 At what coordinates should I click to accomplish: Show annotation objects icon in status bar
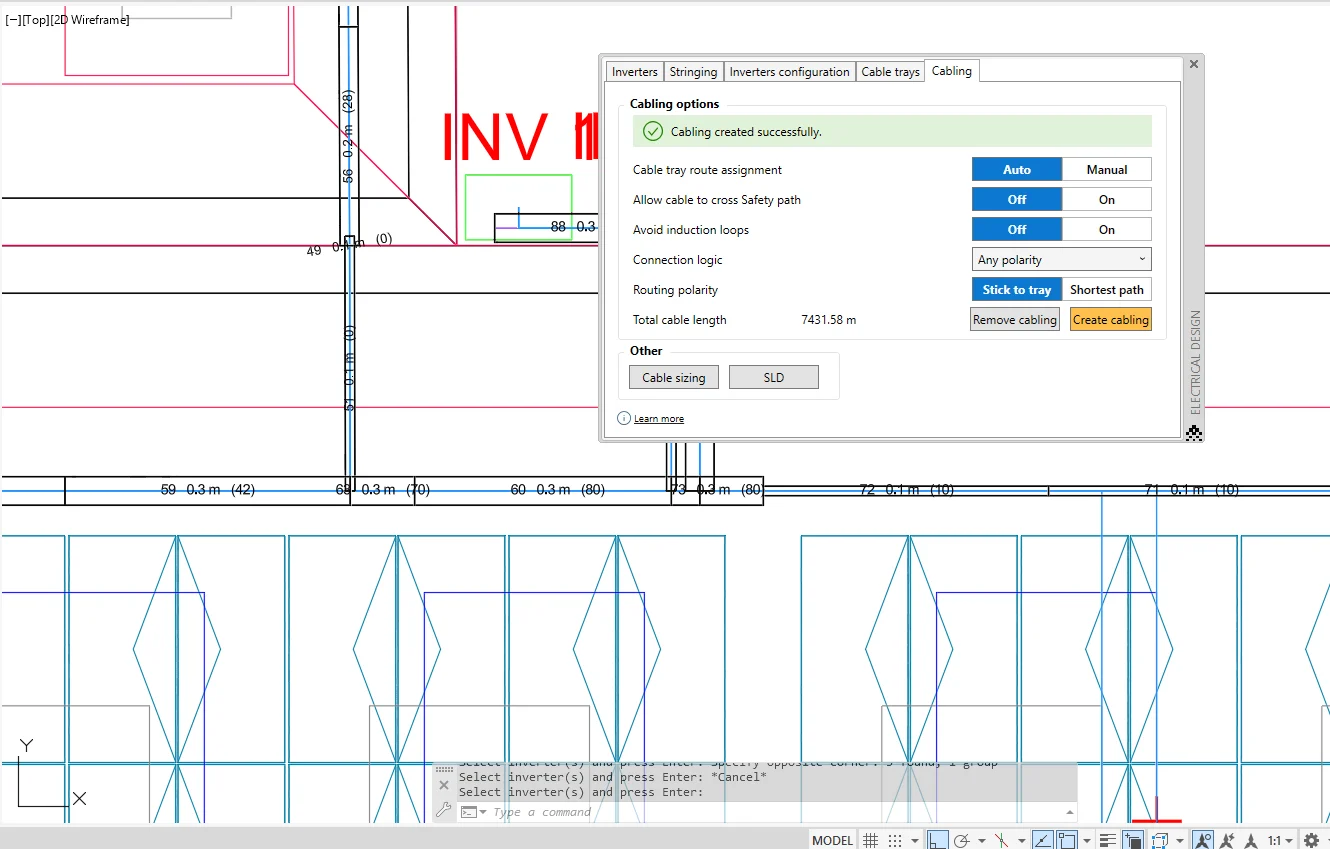(1202, 840)
